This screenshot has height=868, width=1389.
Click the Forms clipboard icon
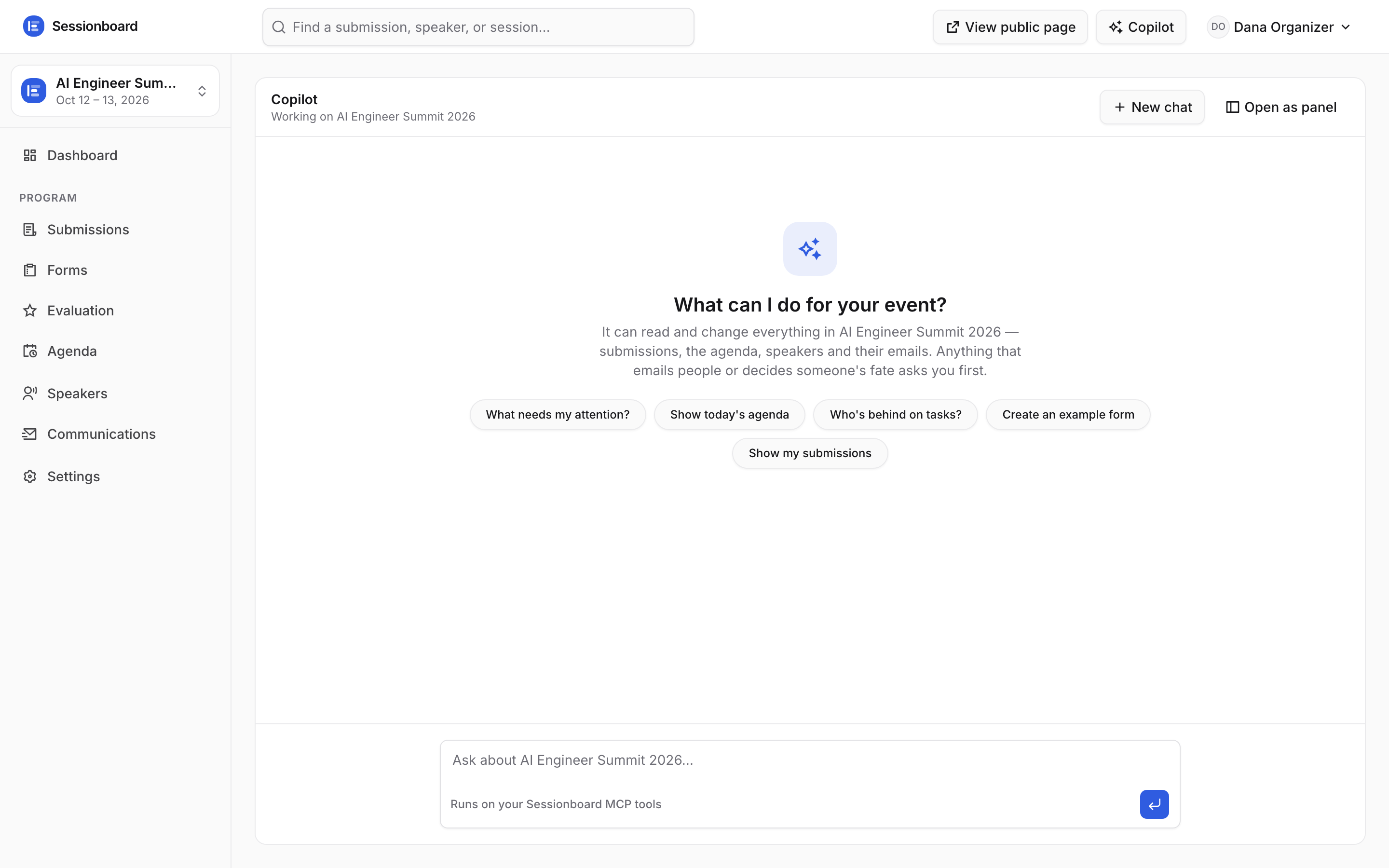pos(30,271)
